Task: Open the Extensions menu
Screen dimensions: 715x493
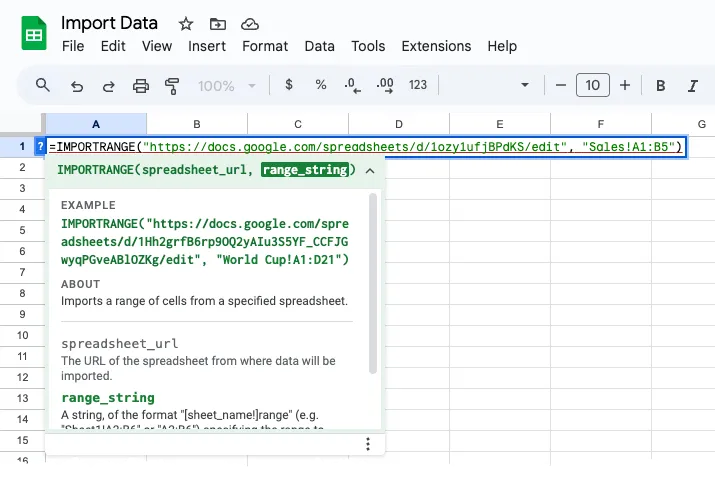Action: pyautogui.click(x=435, y=46)
